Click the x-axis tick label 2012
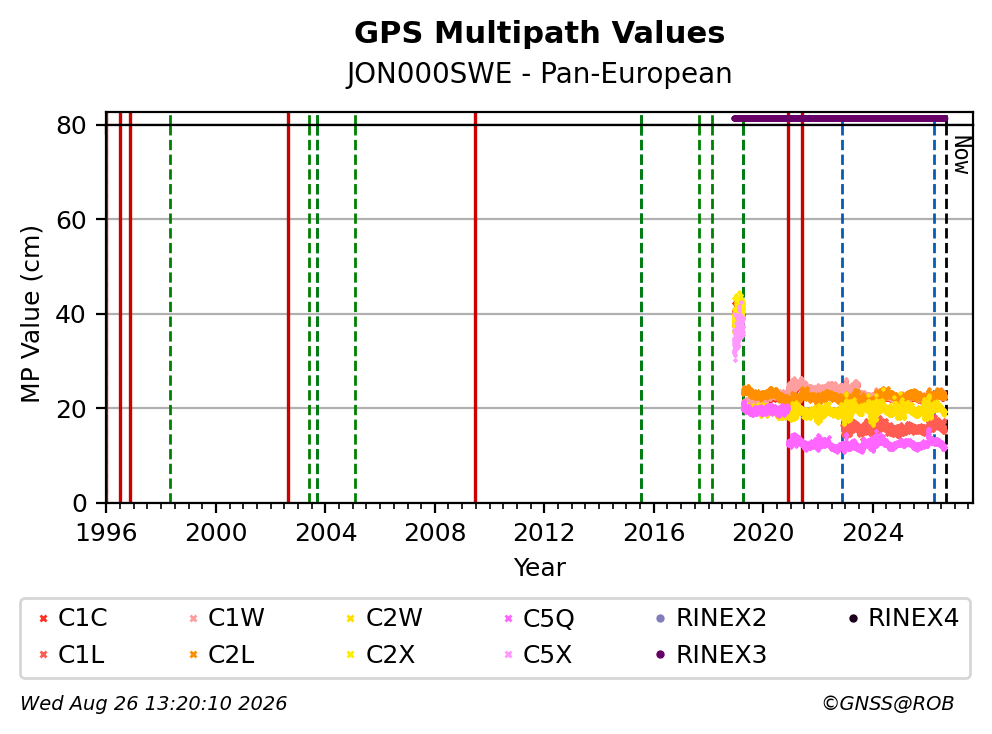 [544, 533]
